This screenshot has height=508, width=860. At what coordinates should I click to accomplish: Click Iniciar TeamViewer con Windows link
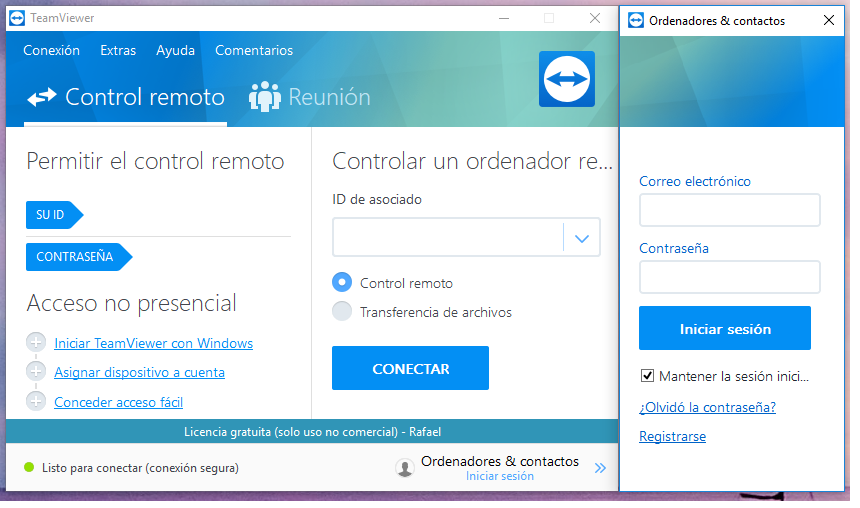coord(154,343)
